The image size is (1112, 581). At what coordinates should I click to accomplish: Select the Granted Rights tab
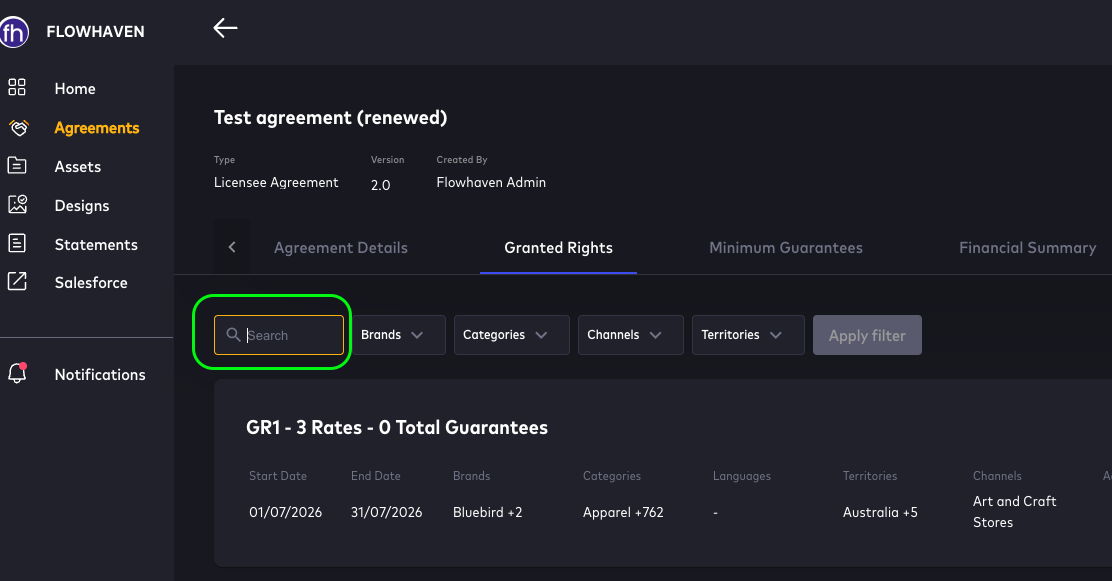[559, 248]
